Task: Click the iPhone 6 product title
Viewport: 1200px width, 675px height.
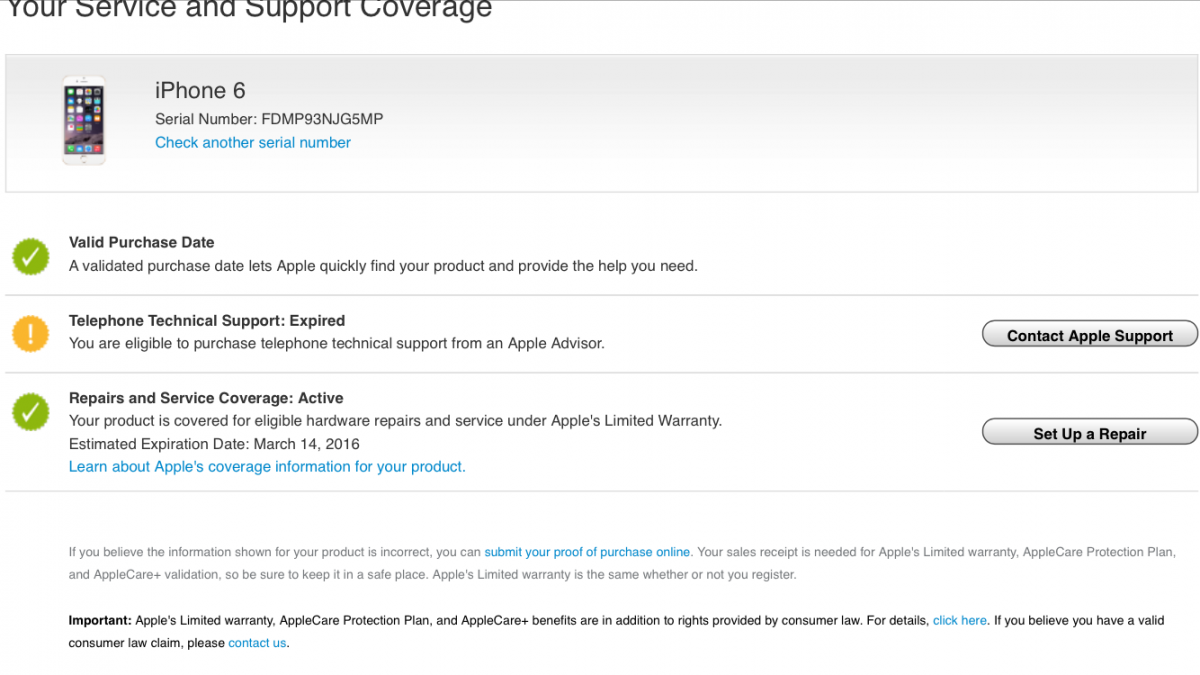Action: [200, 90]
